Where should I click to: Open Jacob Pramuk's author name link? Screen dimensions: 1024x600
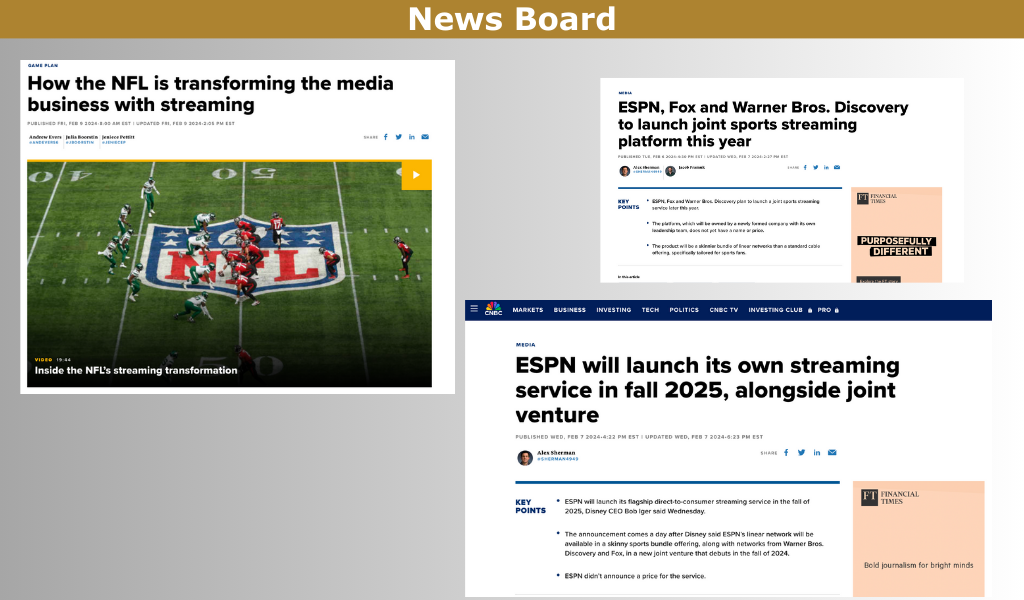(692, 168)
